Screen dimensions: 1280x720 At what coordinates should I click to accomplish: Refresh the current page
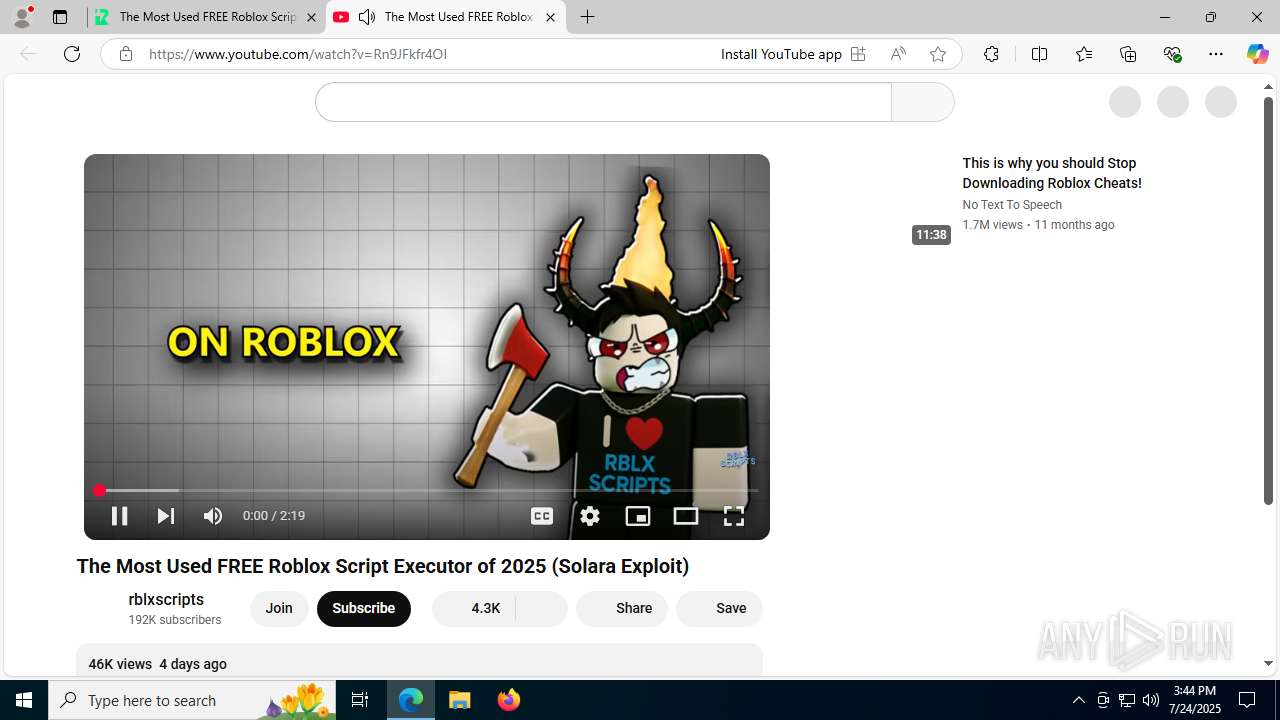point(72,54)
